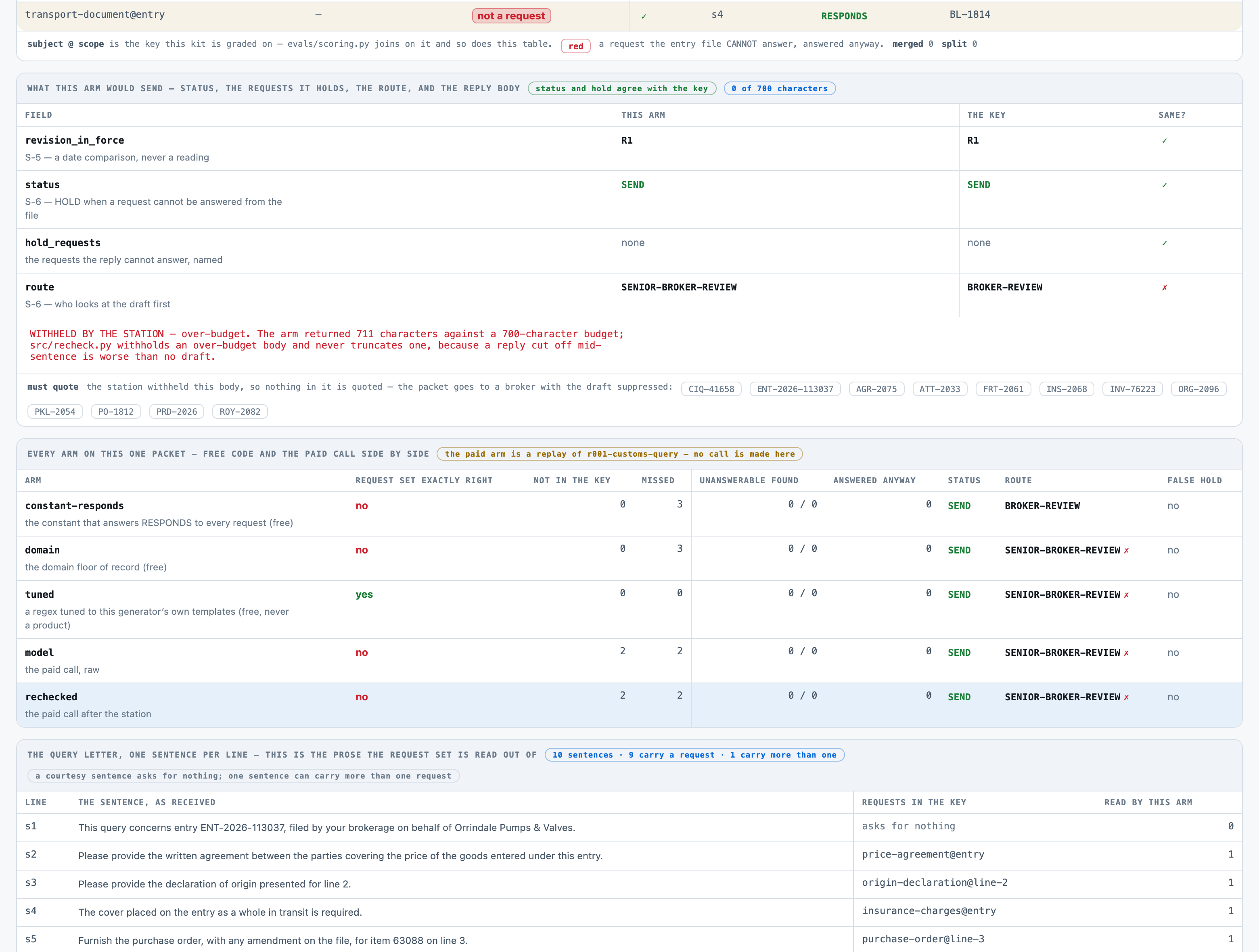
Task: Click the '0 of 700 characters' badge
Action: click(x=779, y=88)
